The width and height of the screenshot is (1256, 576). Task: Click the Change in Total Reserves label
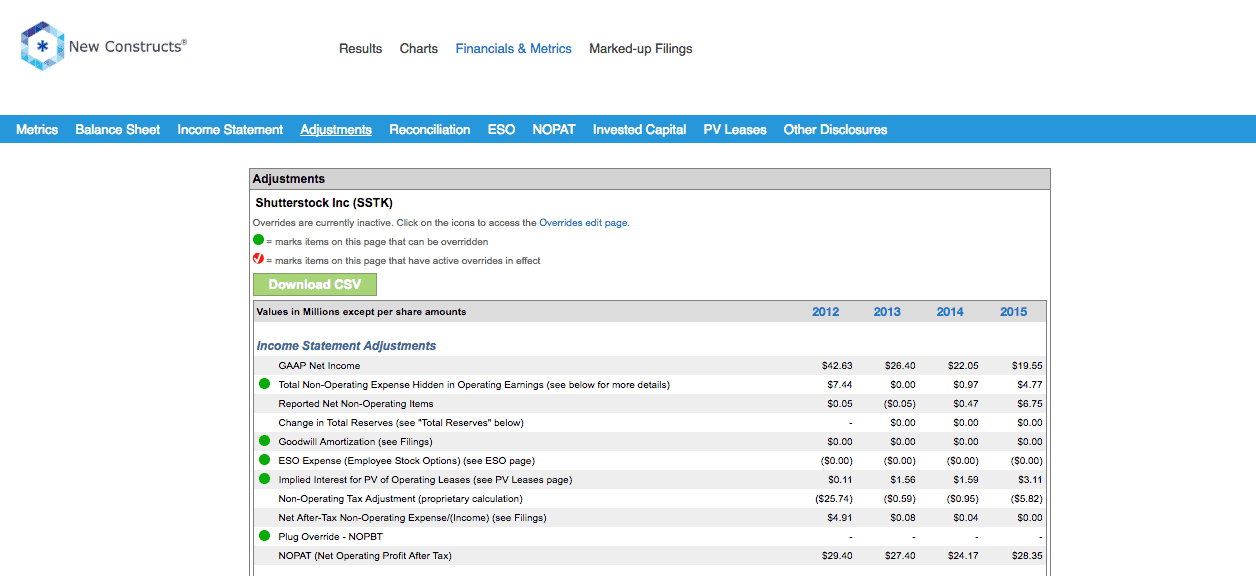tap(401, 423)
